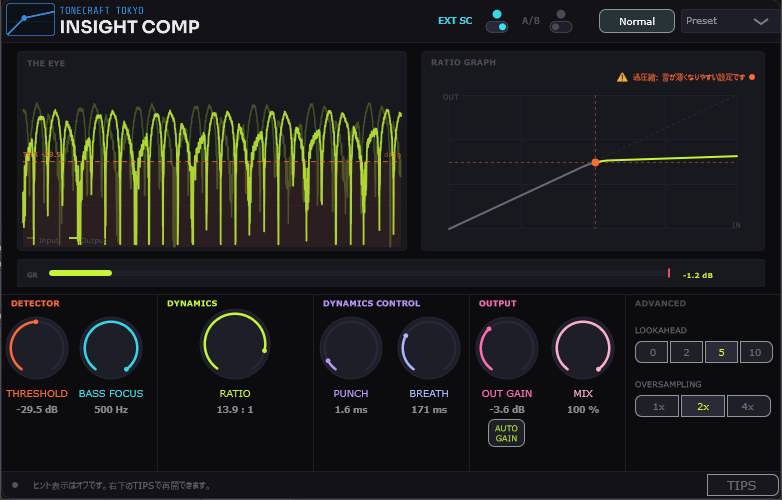The height and width of the screenshot is (500, 782).
Task: Click the PUNCH knob
Action: click(x=351, y=348)
